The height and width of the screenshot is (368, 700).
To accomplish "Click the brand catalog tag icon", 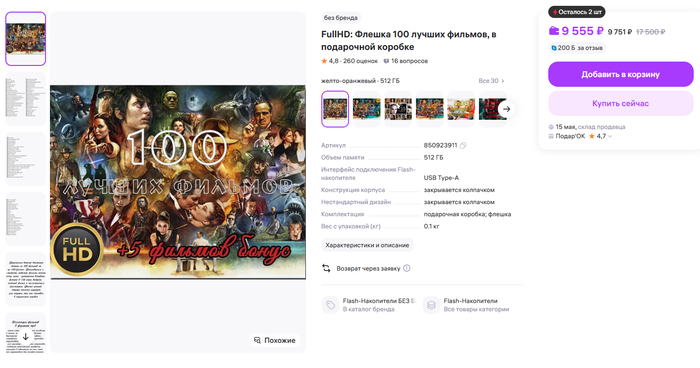I will (x=330, y=305).
